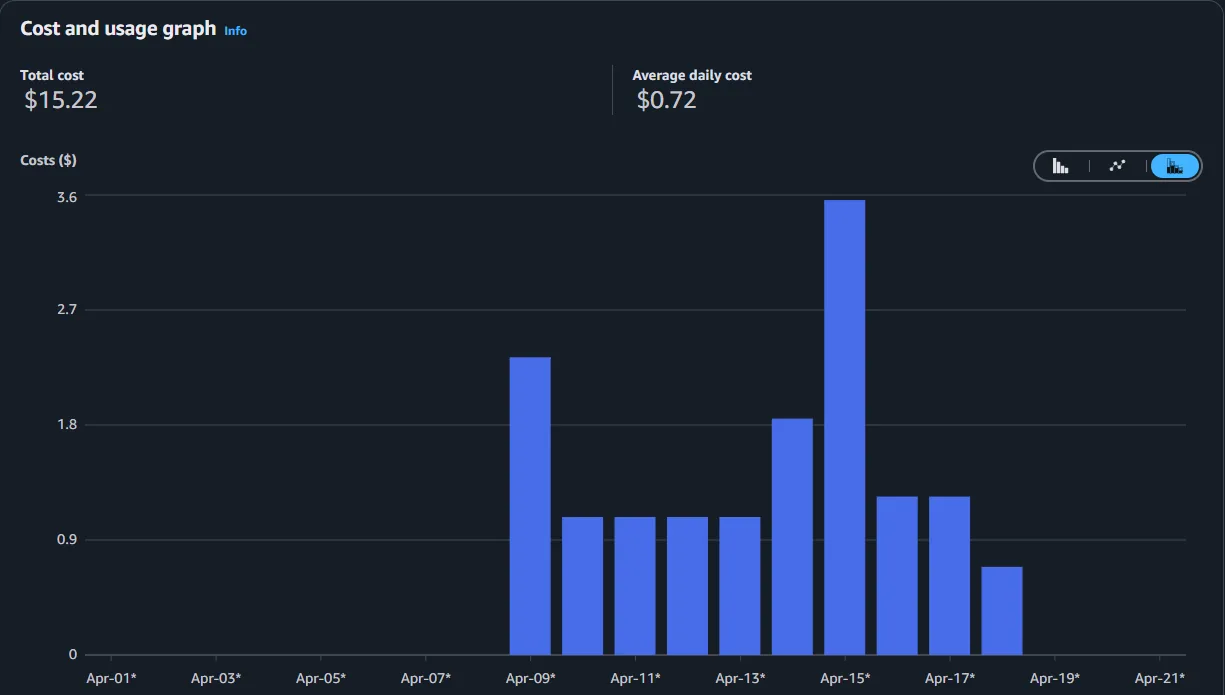Viewport: 1225px width, 695px height.
Task: Click the Apr-13 cost bar
Action: (740, 586)
